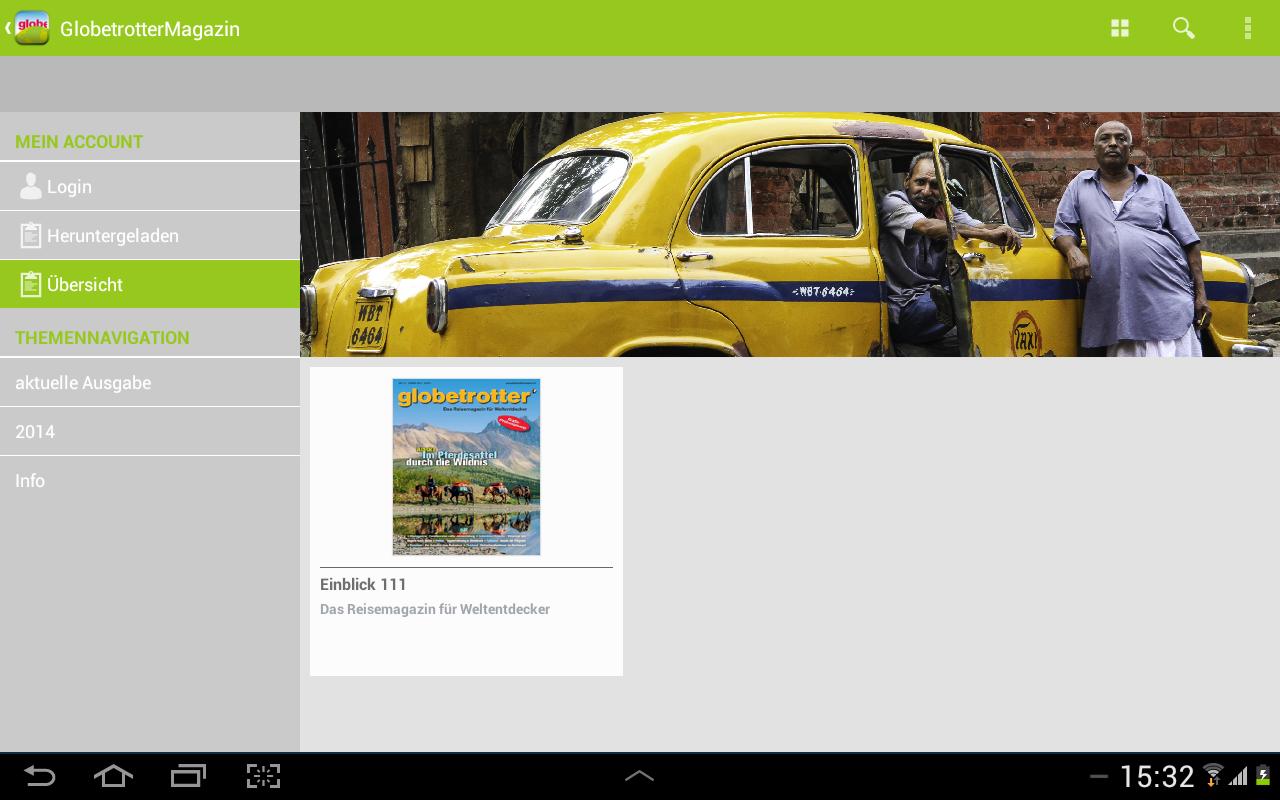This screenshot has width=1280, height=800.
Task: Click the Übersicht clipboard icon
Action: point(31,284)
